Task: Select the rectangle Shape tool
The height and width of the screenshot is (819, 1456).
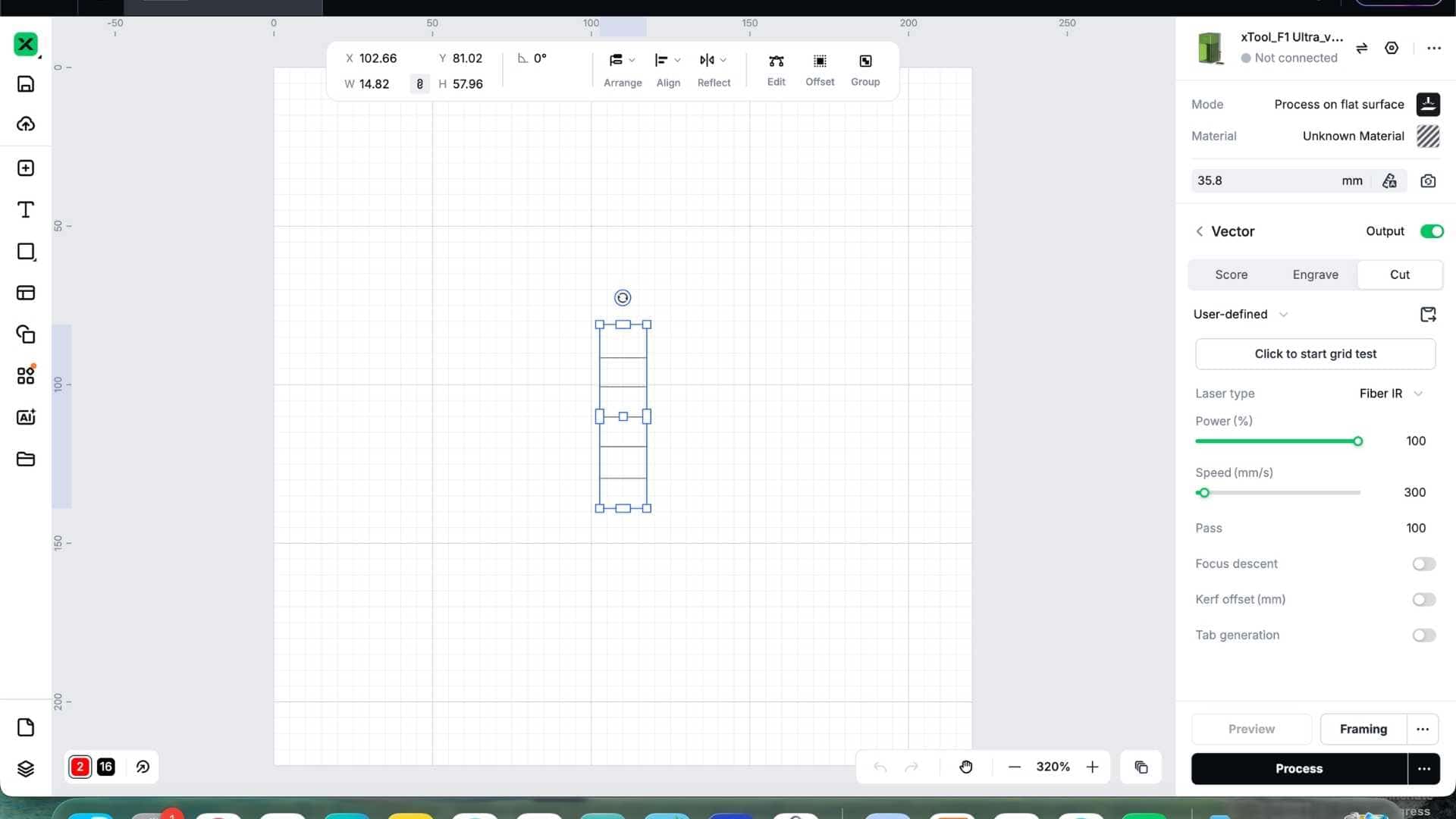Action: coord(26,252)
